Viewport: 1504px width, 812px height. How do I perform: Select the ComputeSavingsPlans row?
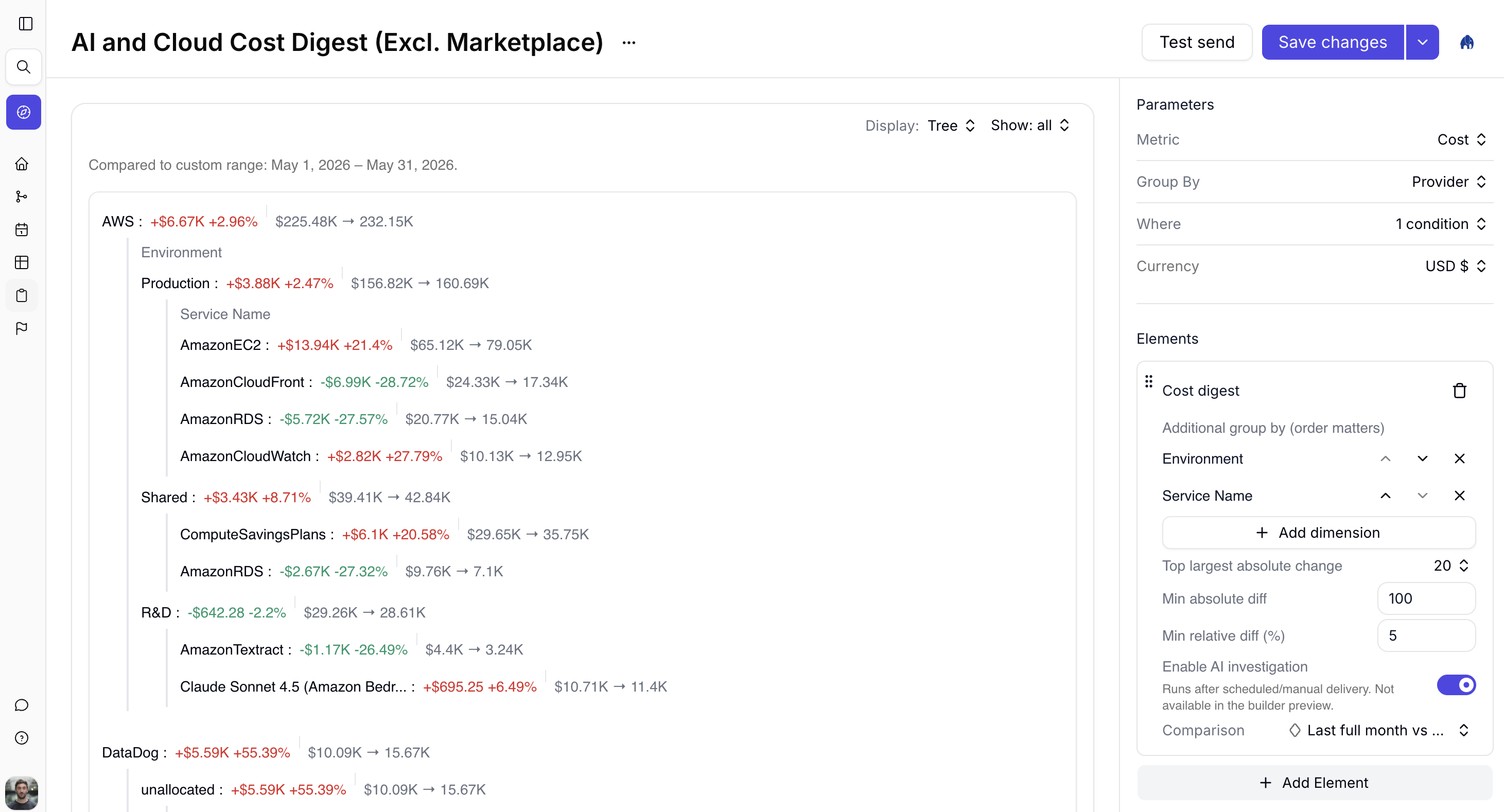point(384,535)
